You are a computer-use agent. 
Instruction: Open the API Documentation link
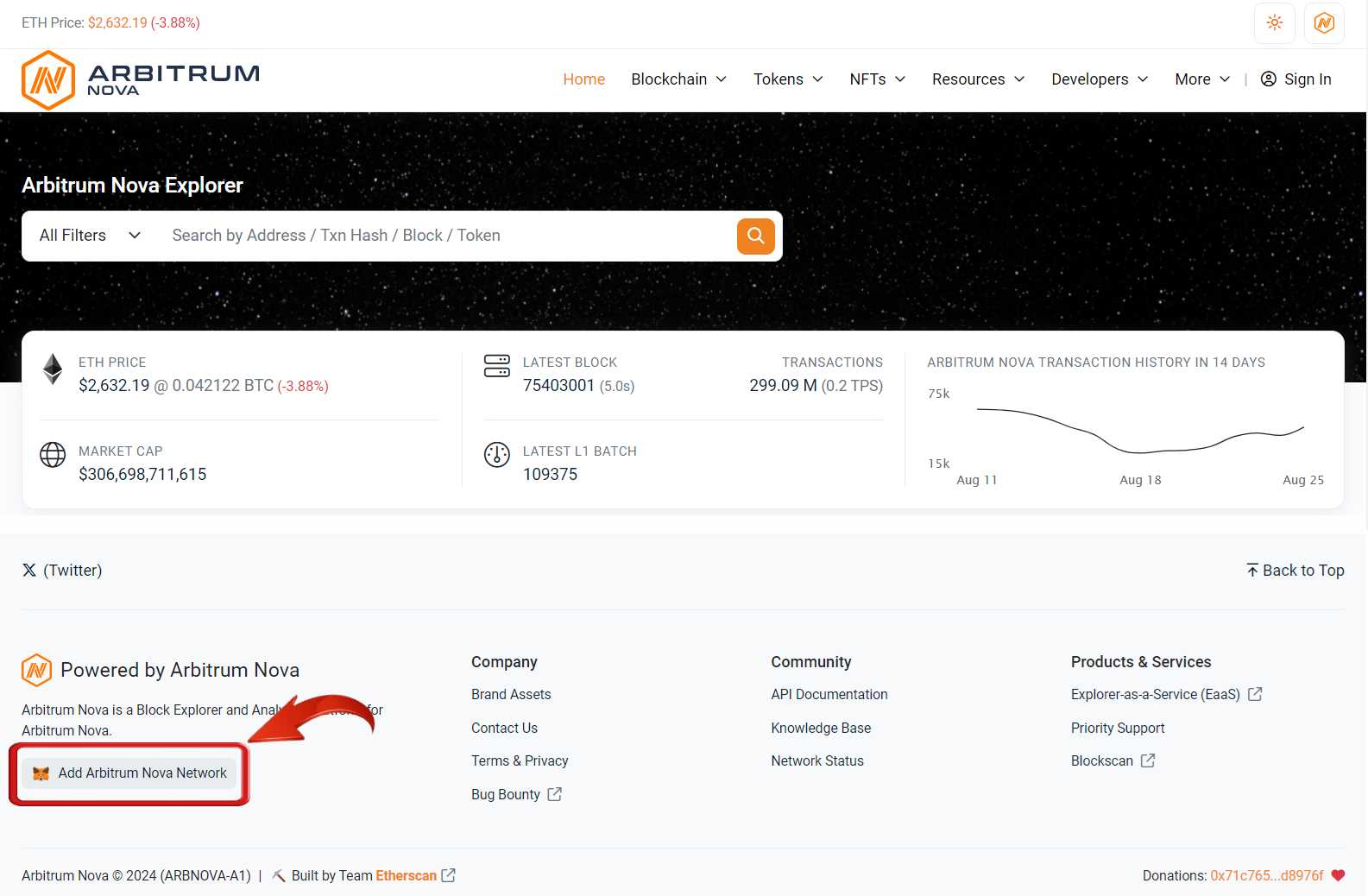point(829,694)
